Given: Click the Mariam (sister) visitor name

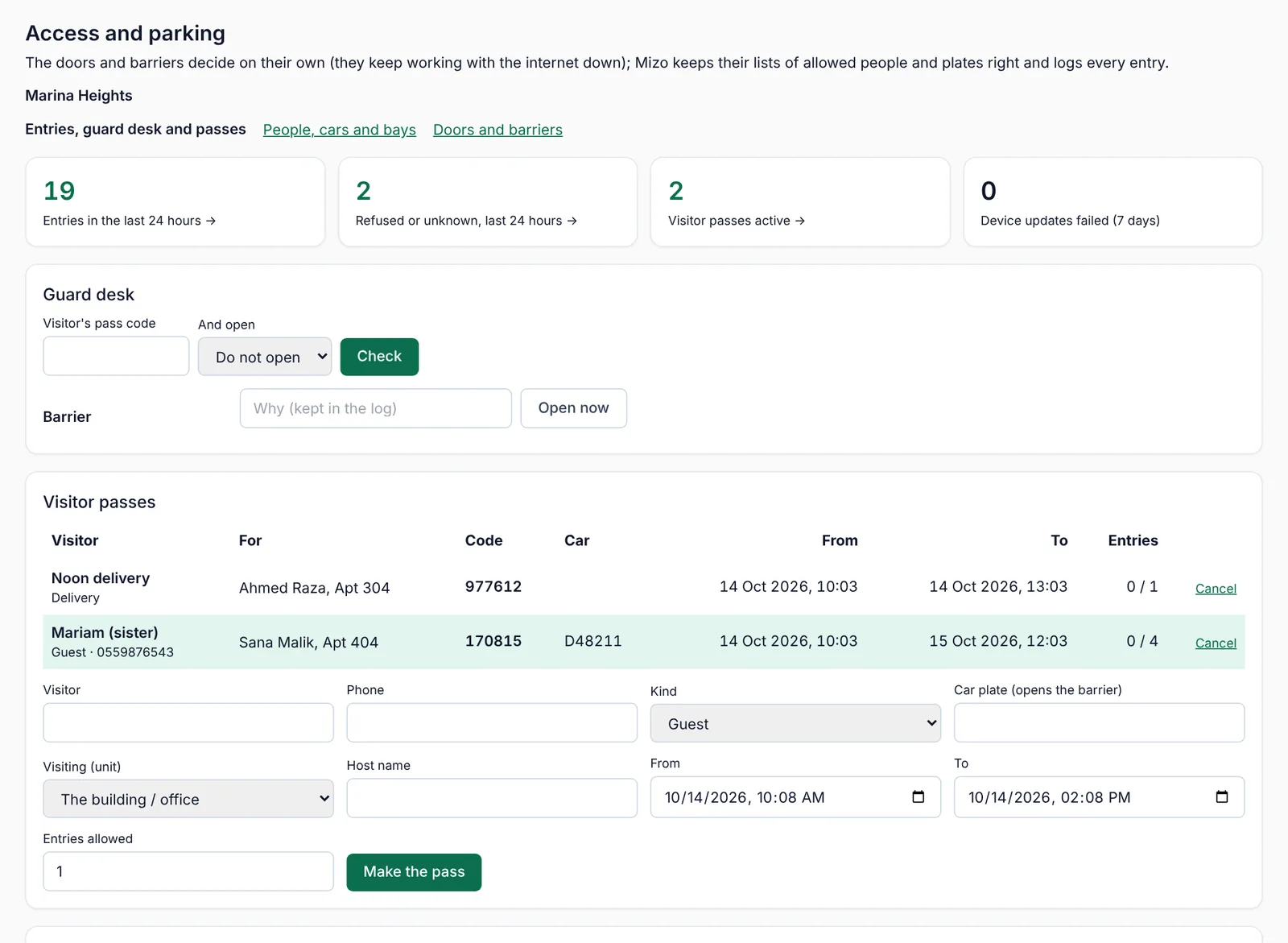Looking at the screenshot, I should point(105,633).
